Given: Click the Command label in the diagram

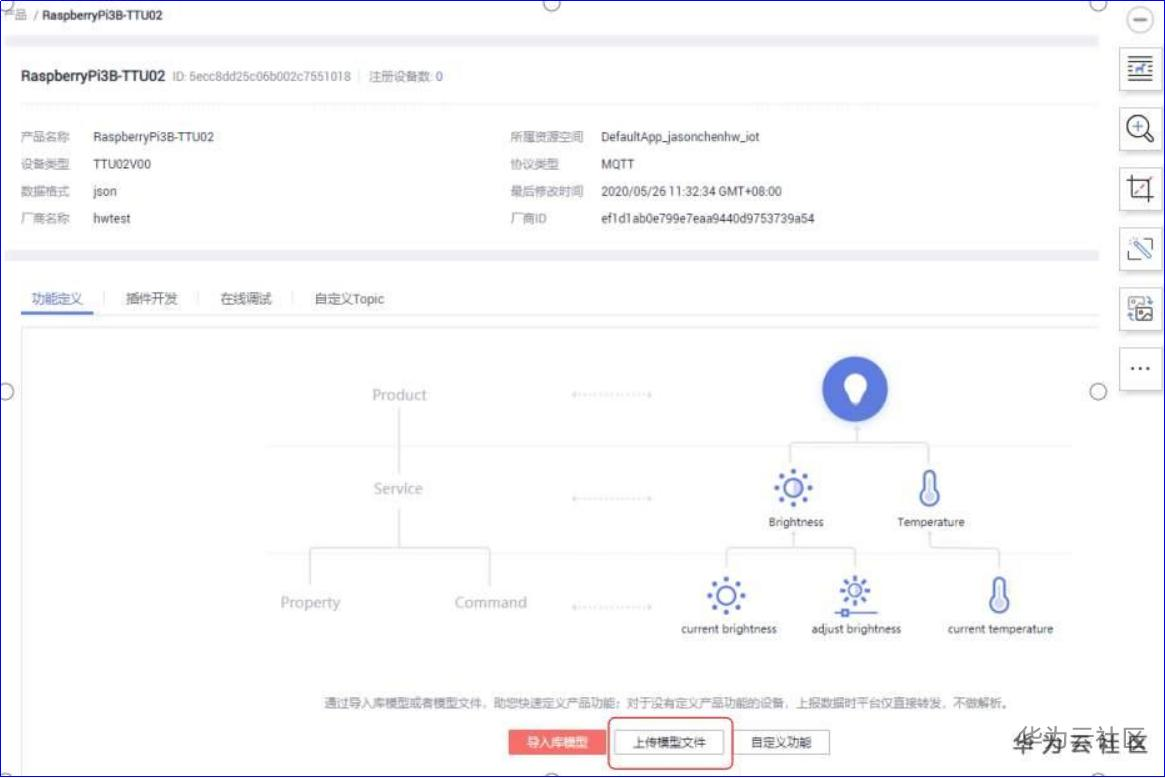Looking at the screenshot, I should 490,602.
